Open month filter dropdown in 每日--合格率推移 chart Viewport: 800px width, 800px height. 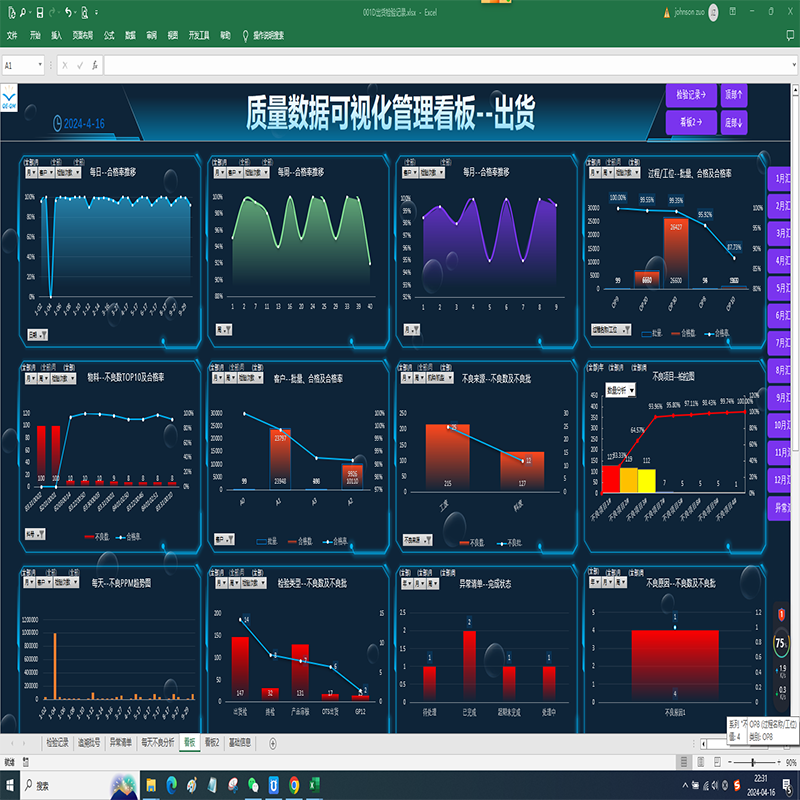(x=31, y=172)
